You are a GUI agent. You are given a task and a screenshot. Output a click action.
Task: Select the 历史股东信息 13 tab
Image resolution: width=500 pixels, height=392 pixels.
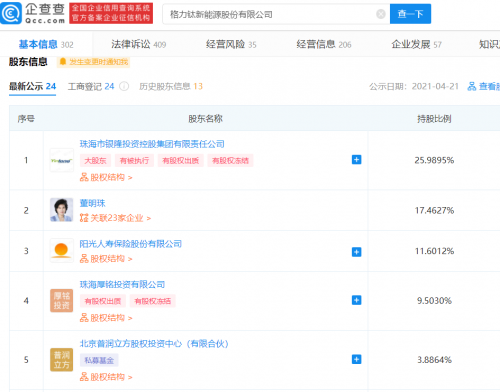point(171,86)
